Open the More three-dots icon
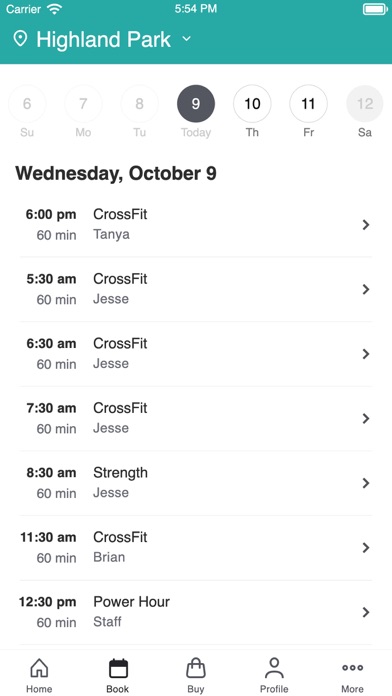Screen dimensions: 392x696 click(352, 668)
